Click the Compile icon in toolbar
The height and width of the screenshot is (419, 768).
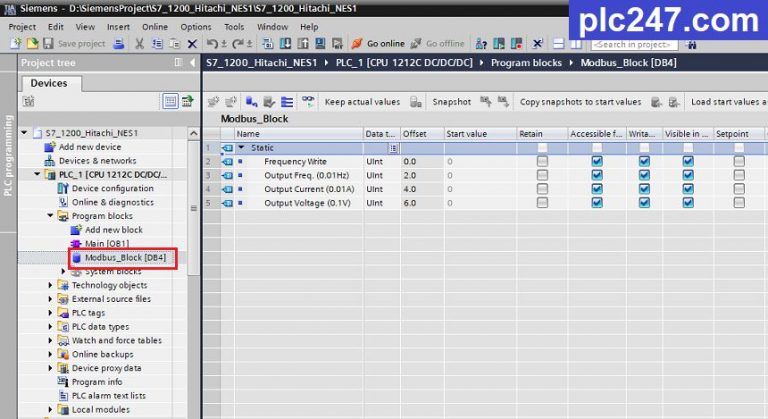(x=267, y=44)
